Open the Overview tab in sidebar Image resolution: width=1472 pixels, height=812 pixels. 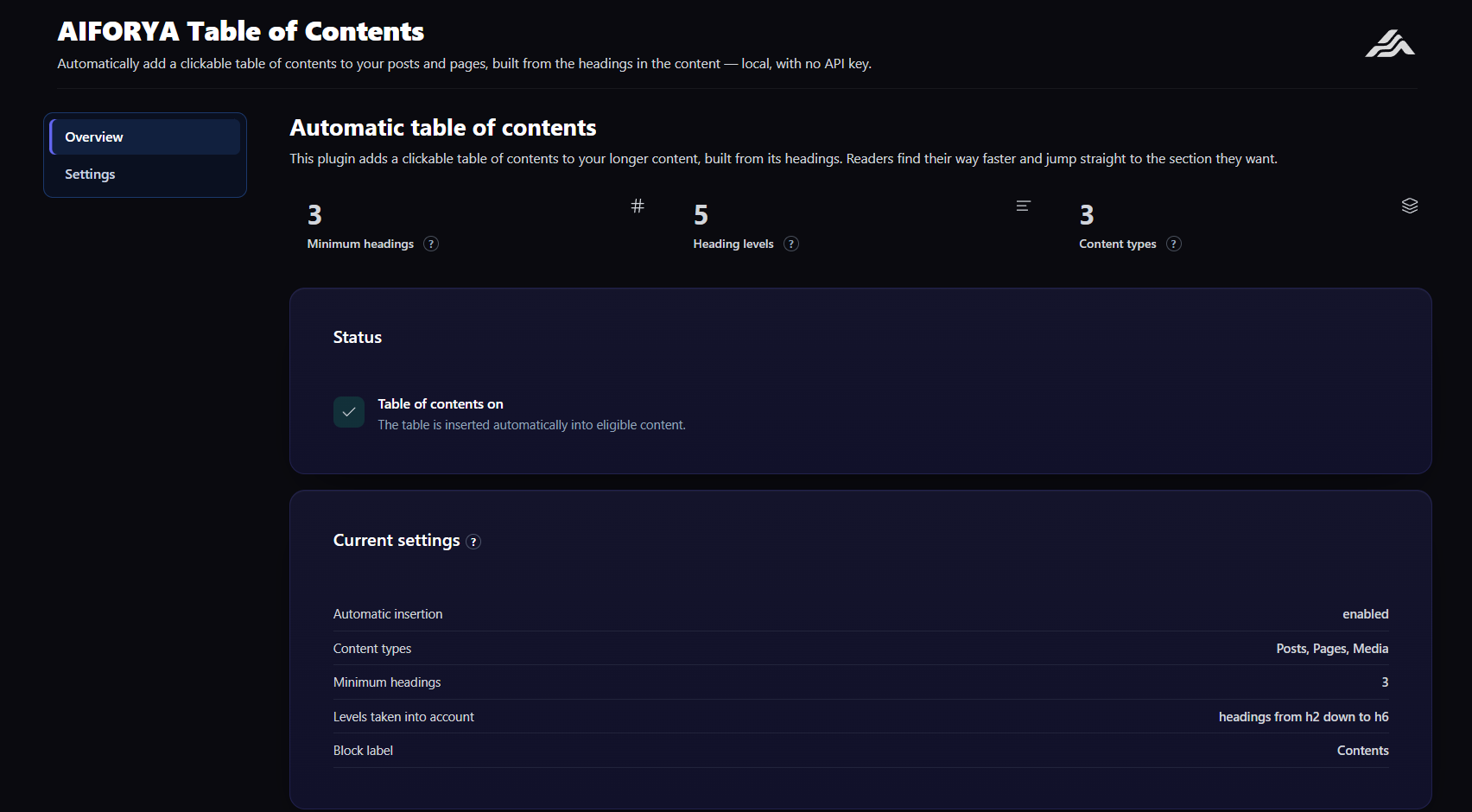click(x=145, y=136)
